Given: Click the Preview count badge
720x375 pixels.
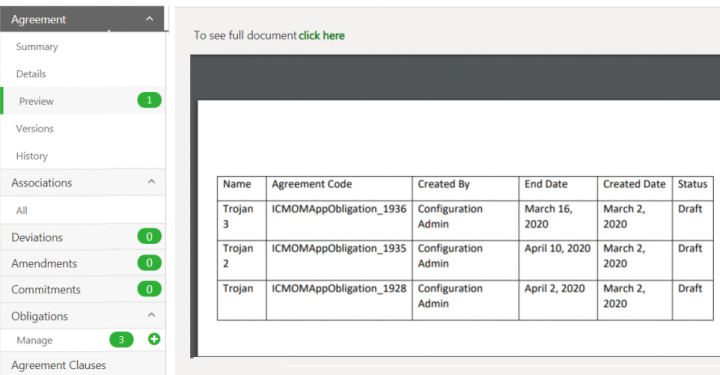Looking at the screenshot, I should click(149, 100).
